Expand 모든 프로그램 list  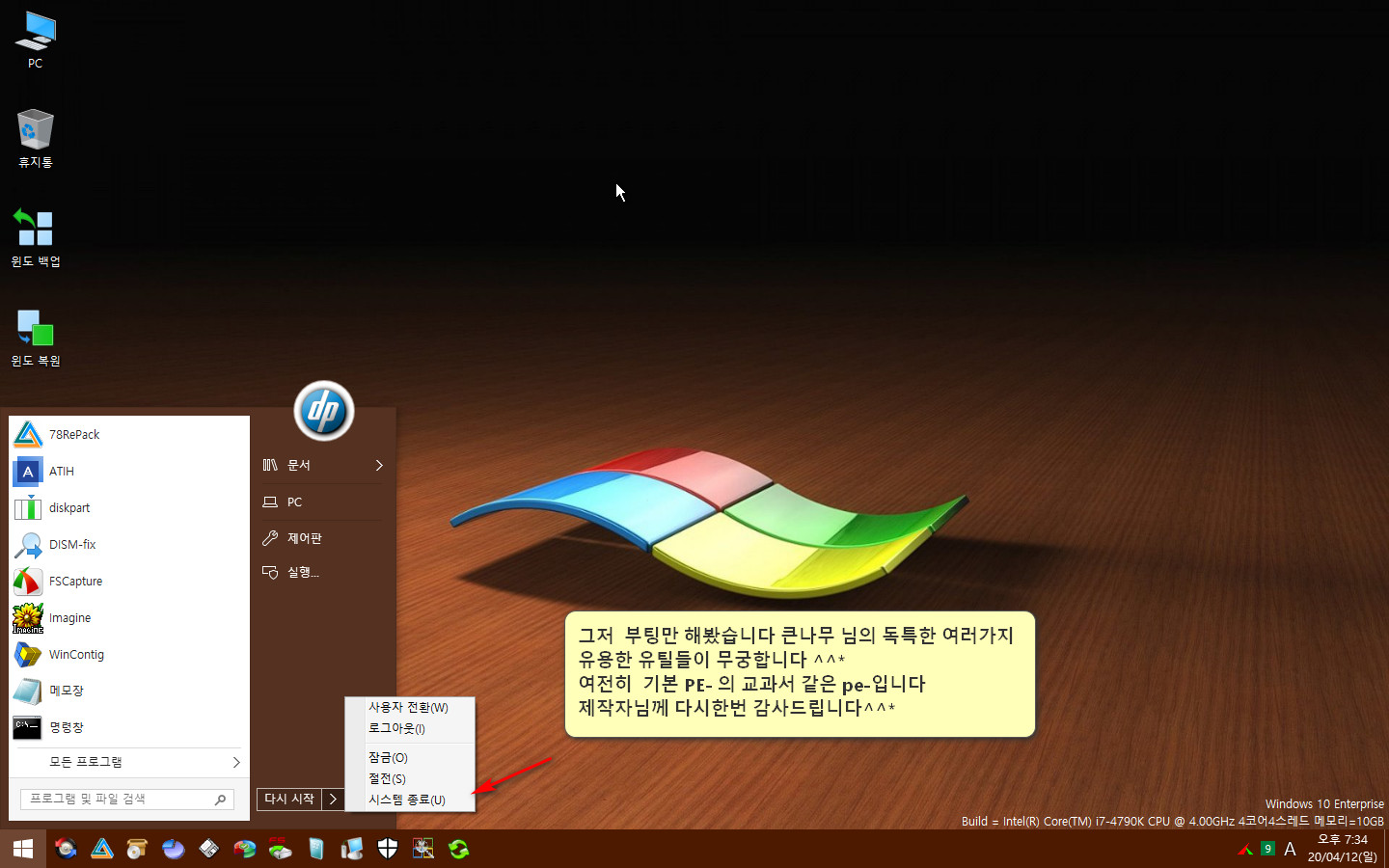point(129,762)
